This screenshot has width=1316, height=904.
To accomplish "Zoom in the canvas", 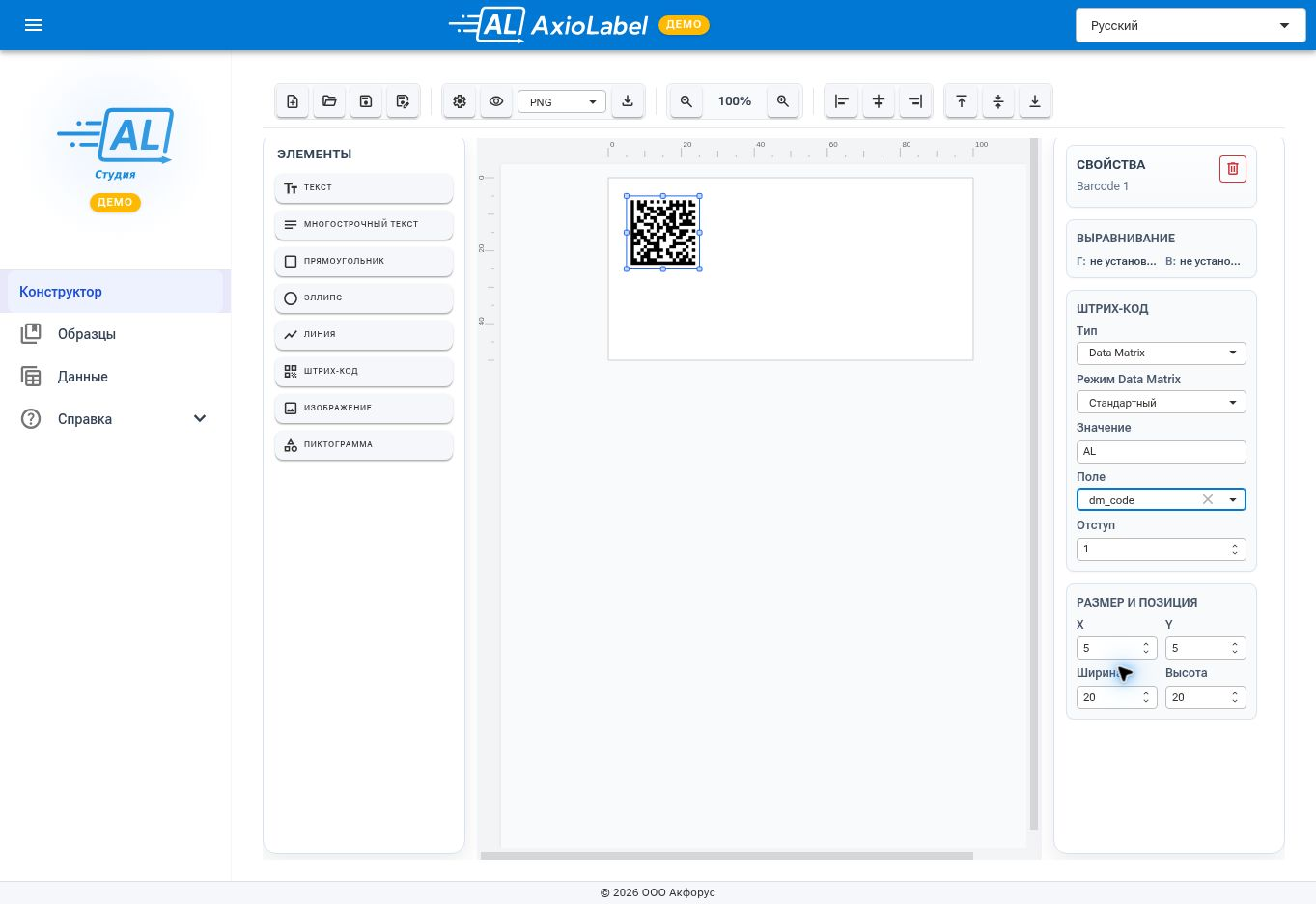I will pyautogui.click(x=783, y=101).
